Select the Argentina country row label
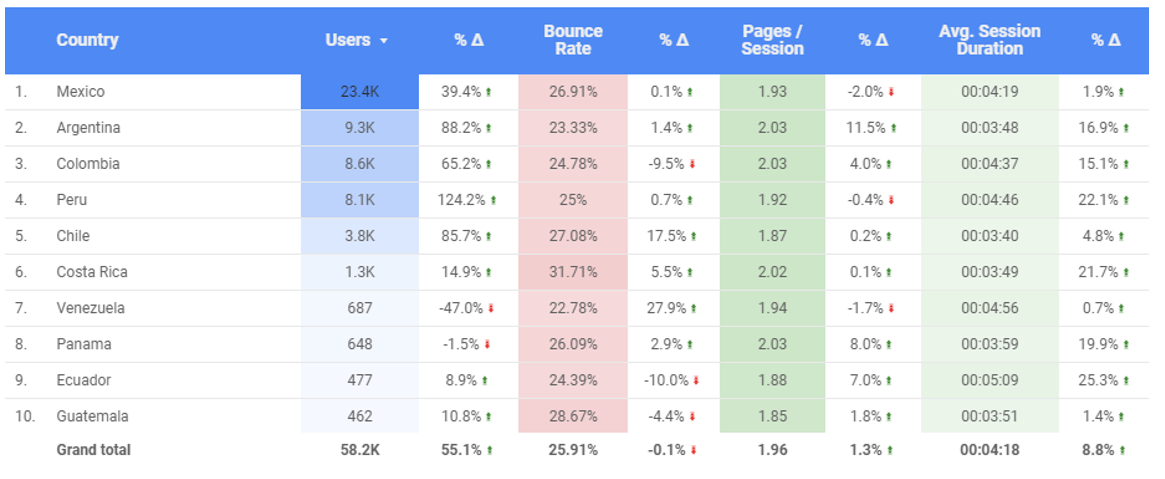1165x479 pixels. [x=88, y=128]
